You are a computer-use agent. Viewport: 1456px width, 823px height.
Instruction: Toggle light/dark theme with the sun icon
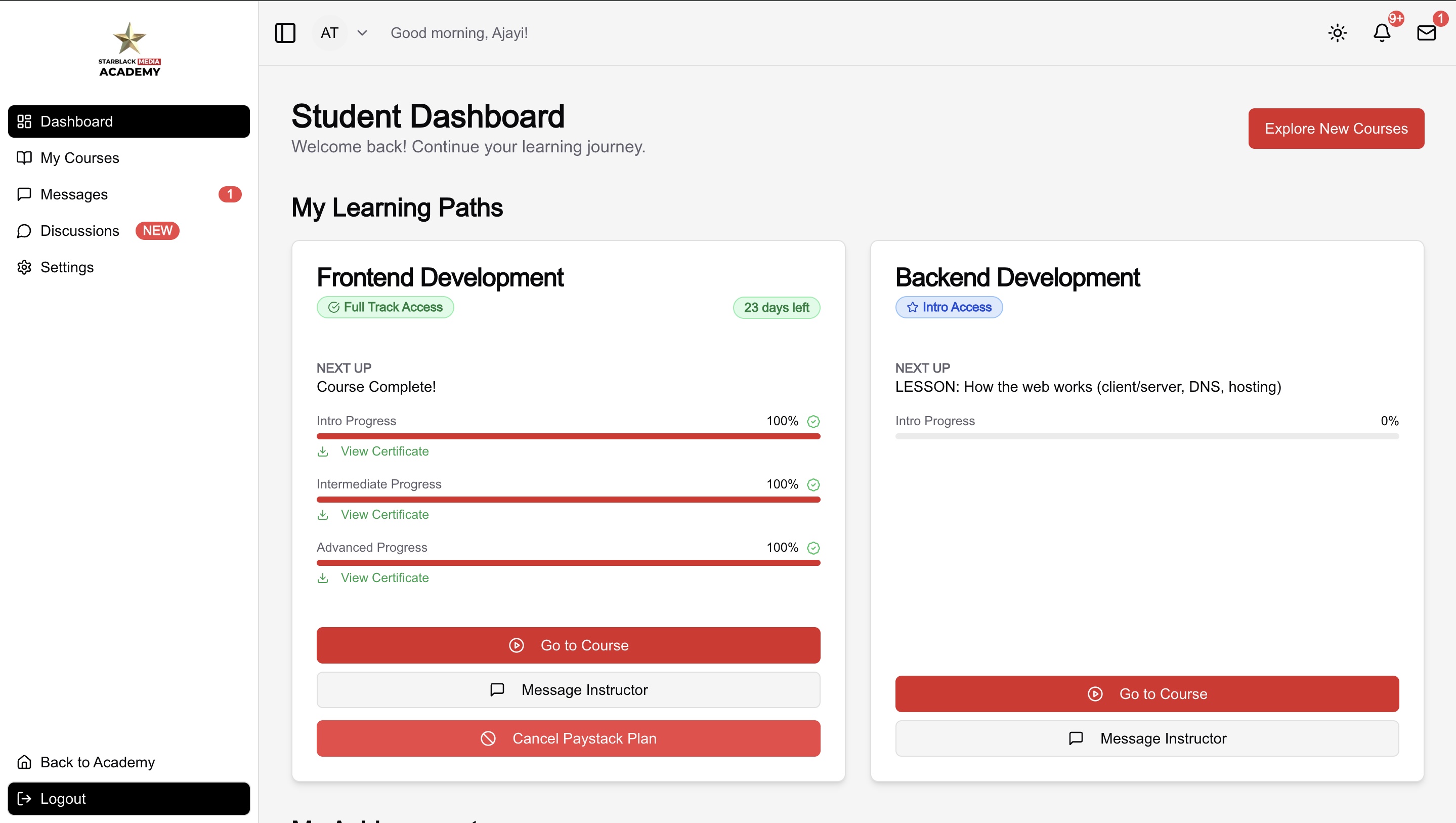(x=1336, y=33)
